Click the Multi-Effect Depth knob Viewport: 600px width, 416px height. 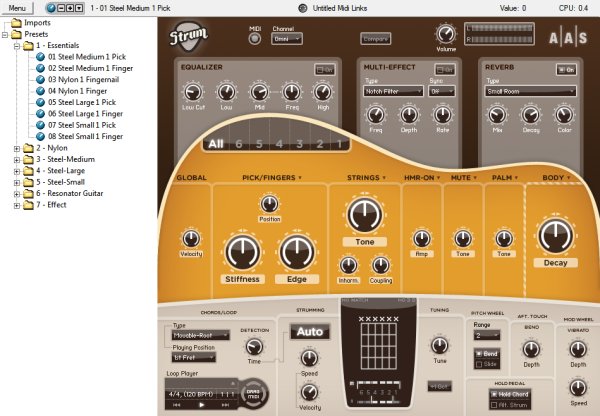click(x=409, y=115)
